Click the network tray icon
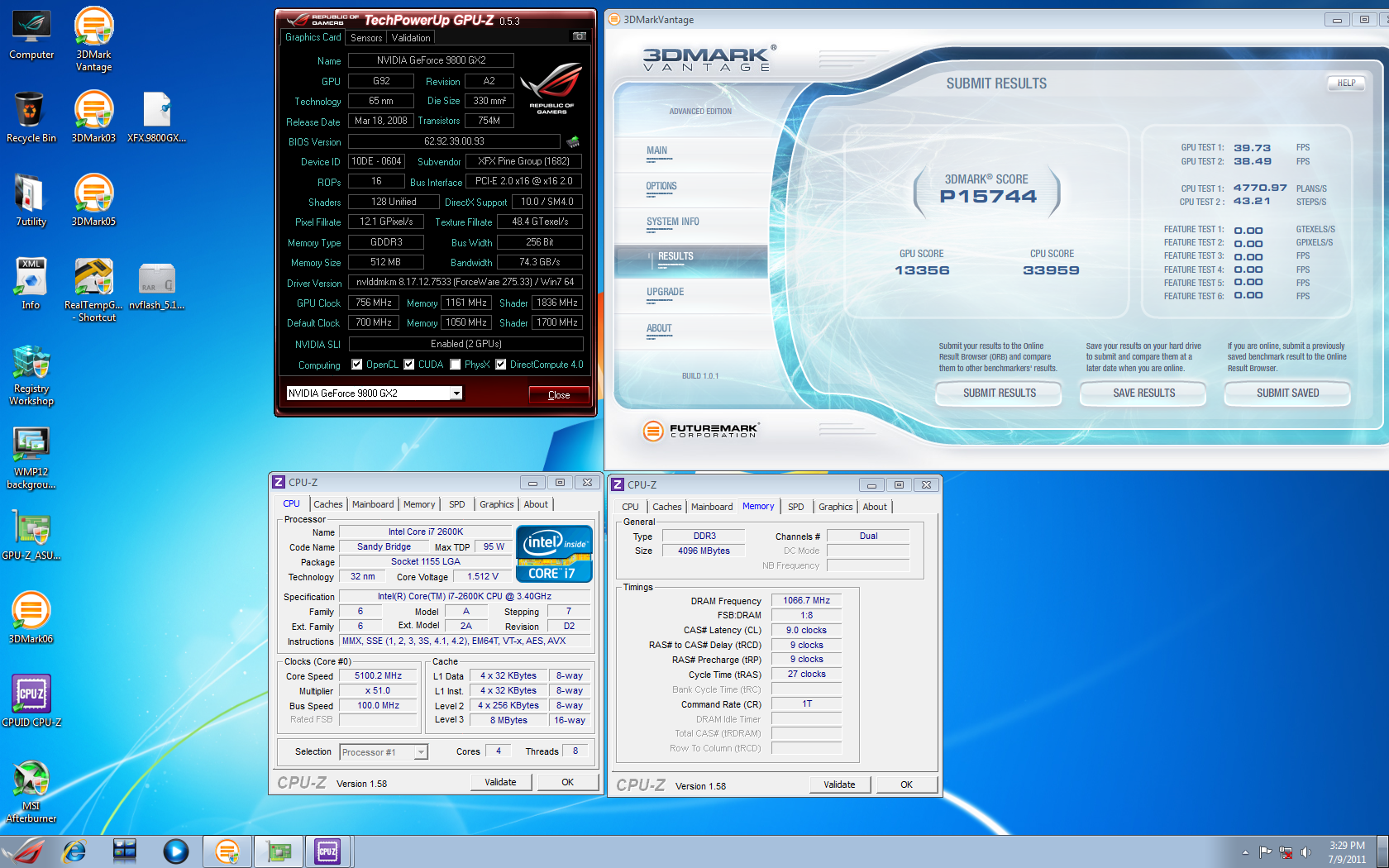 click(1286, 852)
